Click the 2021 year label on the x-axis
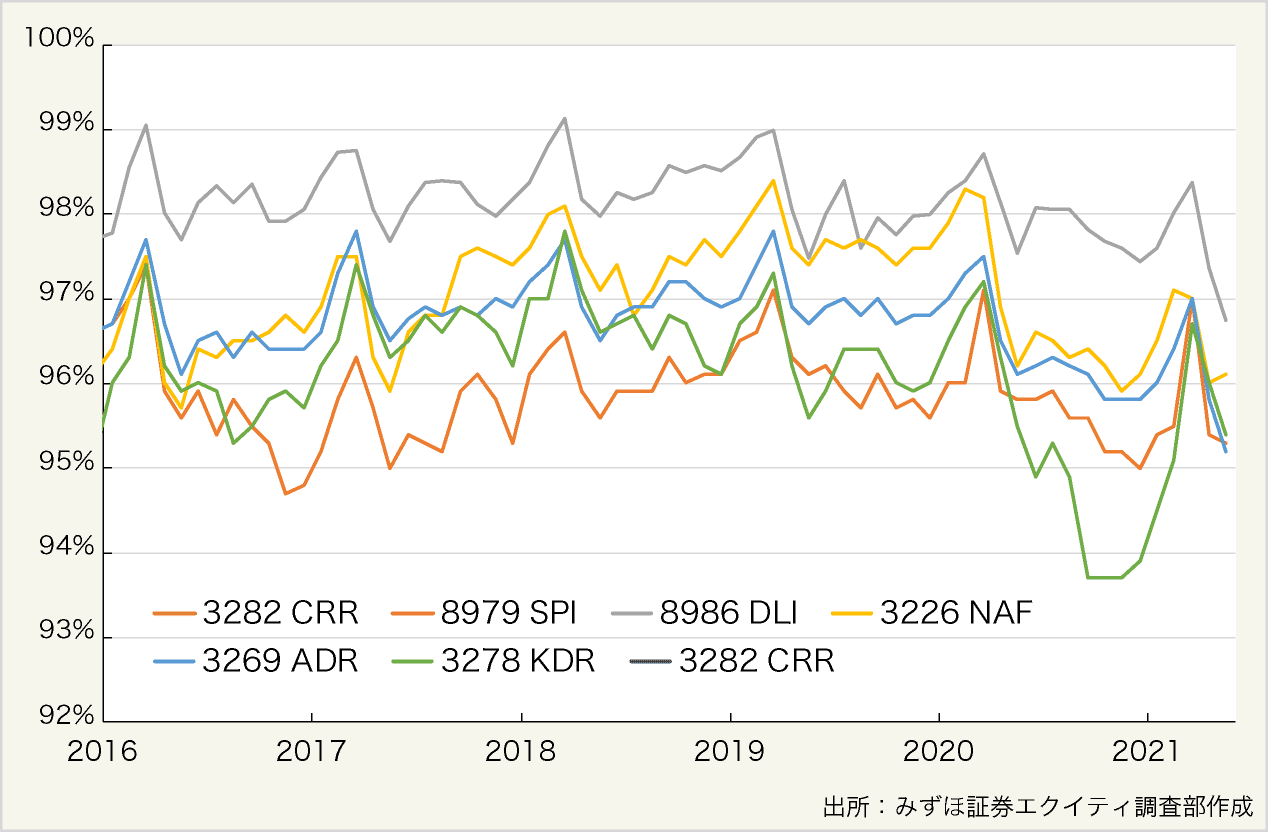 click(1147, 752)
